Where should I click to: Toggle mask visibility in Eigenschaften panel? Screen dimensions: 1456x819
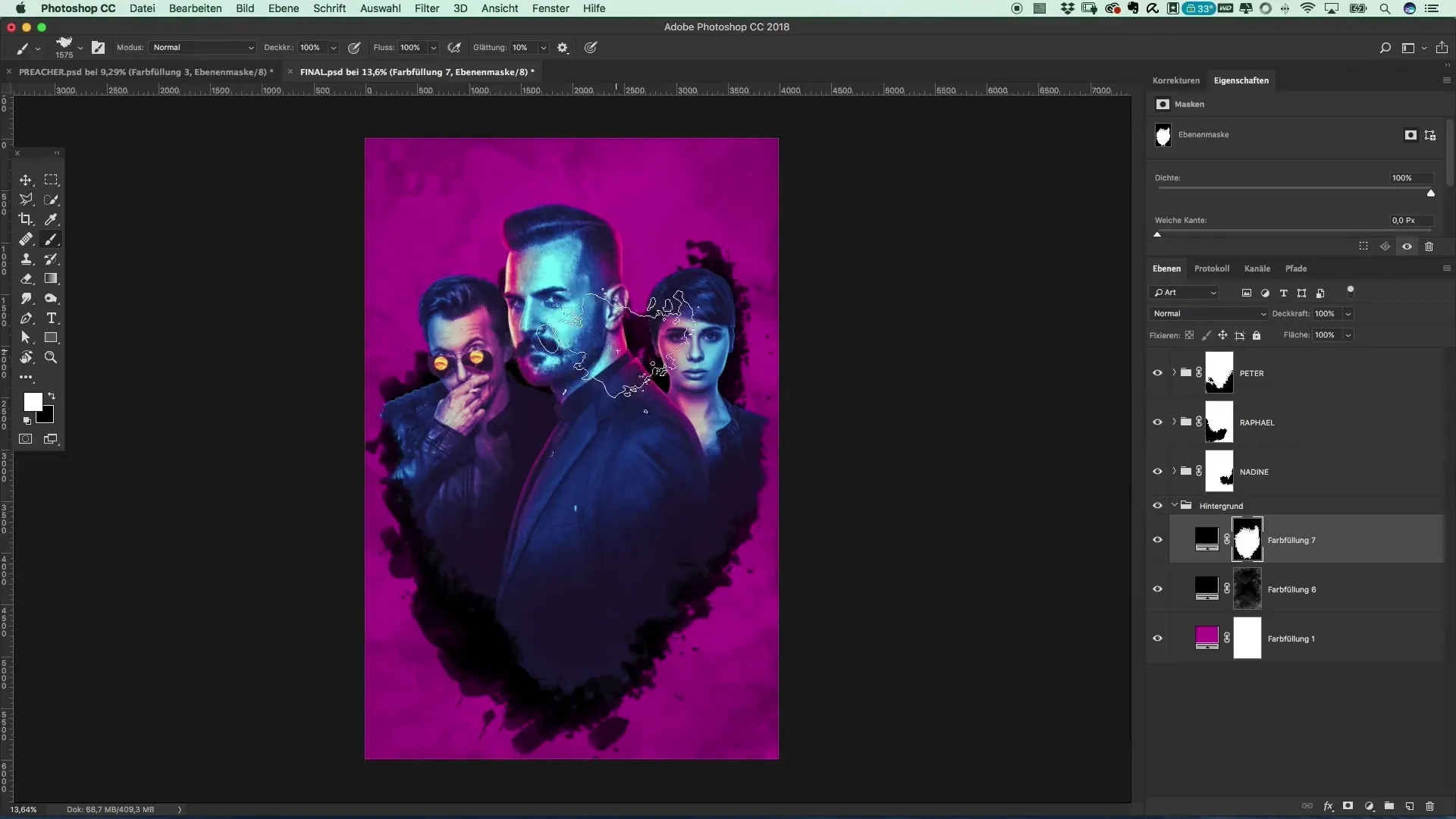tap(1407, 246)
